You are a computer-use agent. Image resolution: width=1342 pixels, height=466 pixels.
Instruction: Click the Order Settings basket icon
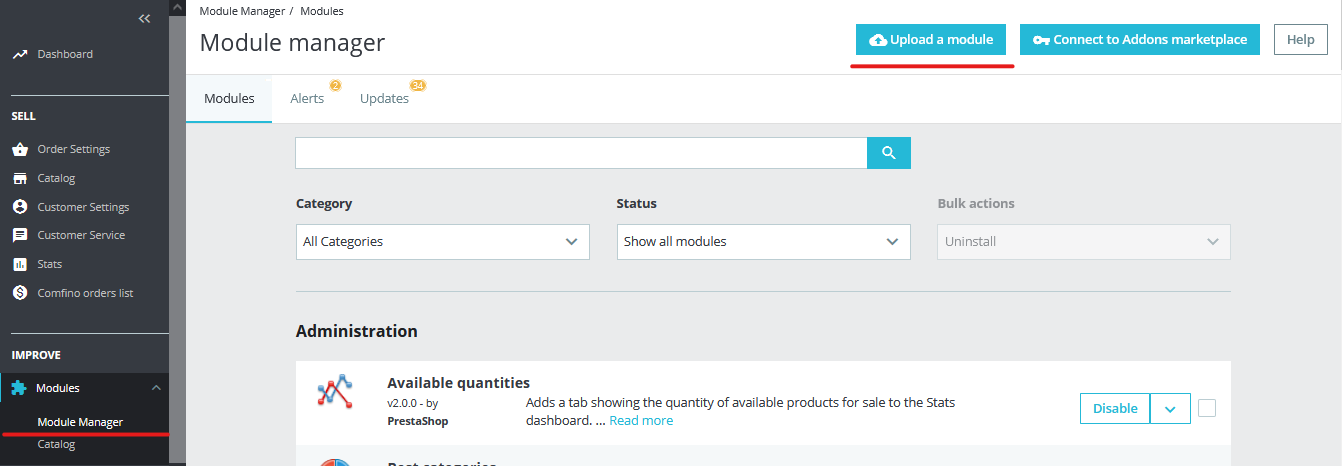20,149
